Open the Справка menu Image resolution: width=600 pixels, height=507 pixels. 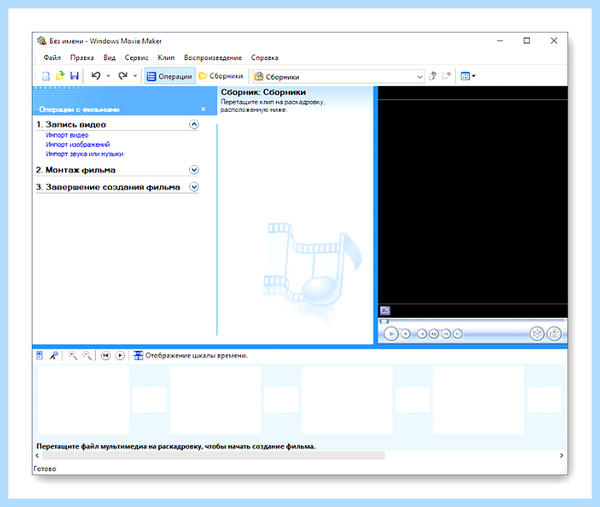point(264,57)
